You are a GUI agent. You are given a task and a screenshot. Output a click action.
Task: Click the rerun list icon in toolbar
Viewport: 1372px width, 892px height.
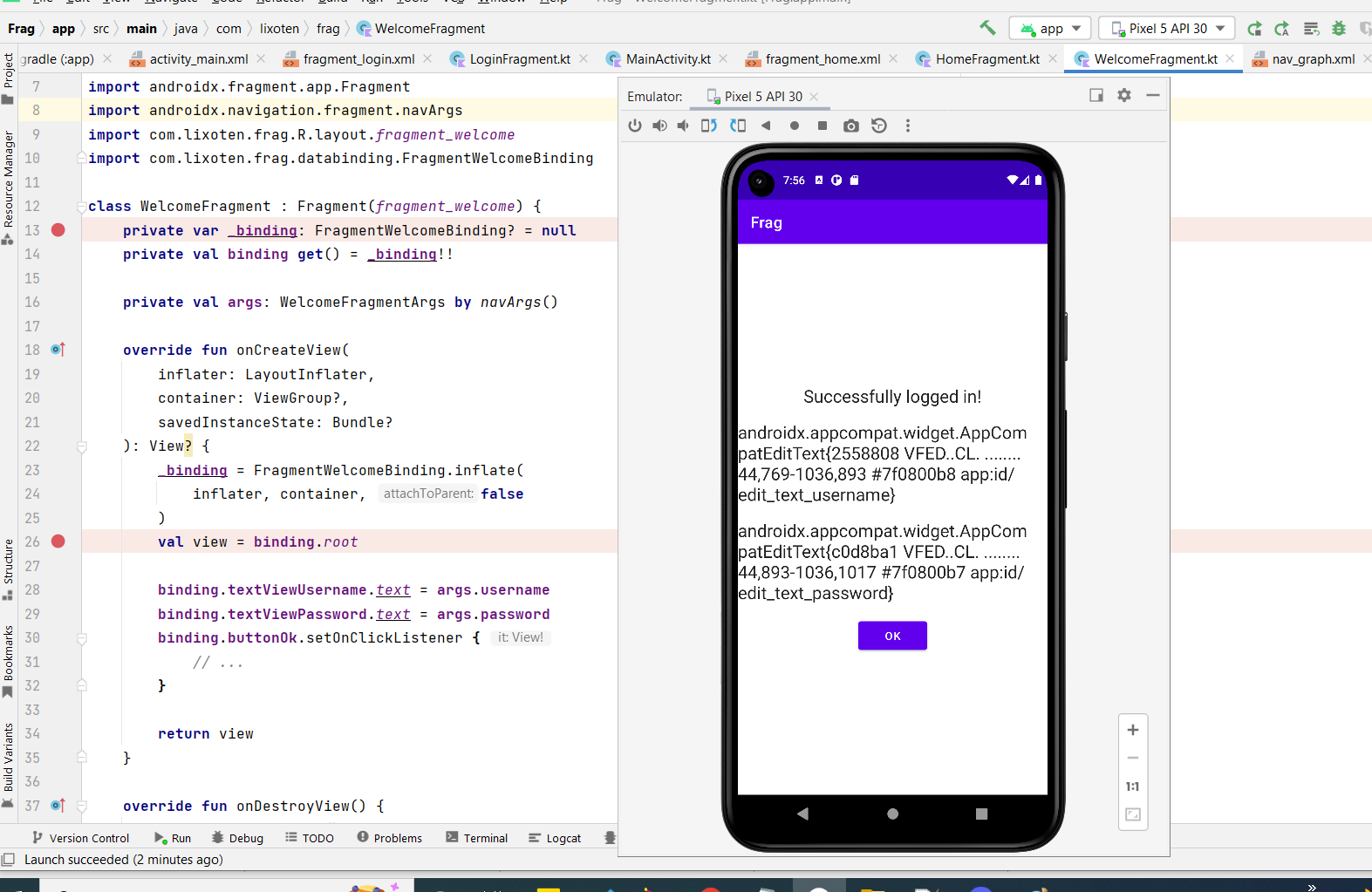click(1311, 29)
